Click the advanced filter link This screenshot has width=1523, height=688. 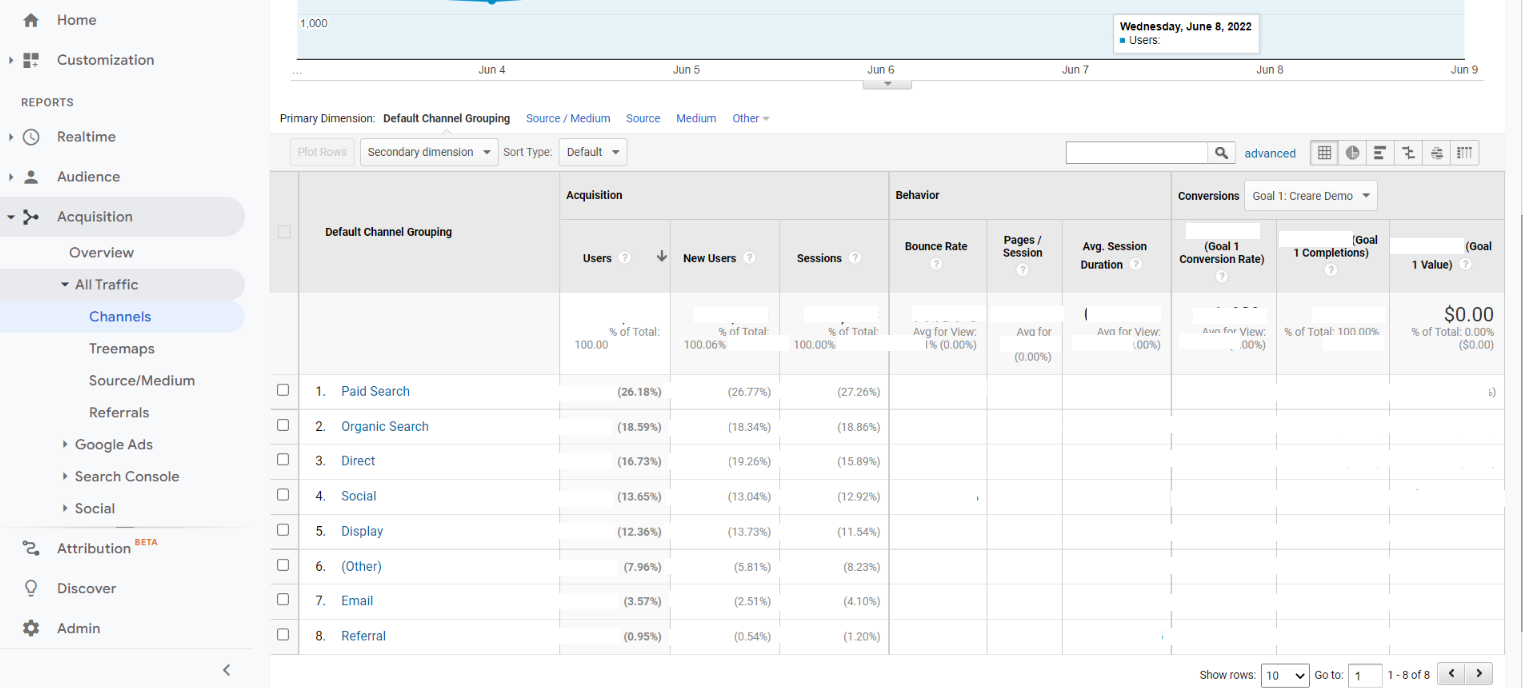pos(1270,153)
